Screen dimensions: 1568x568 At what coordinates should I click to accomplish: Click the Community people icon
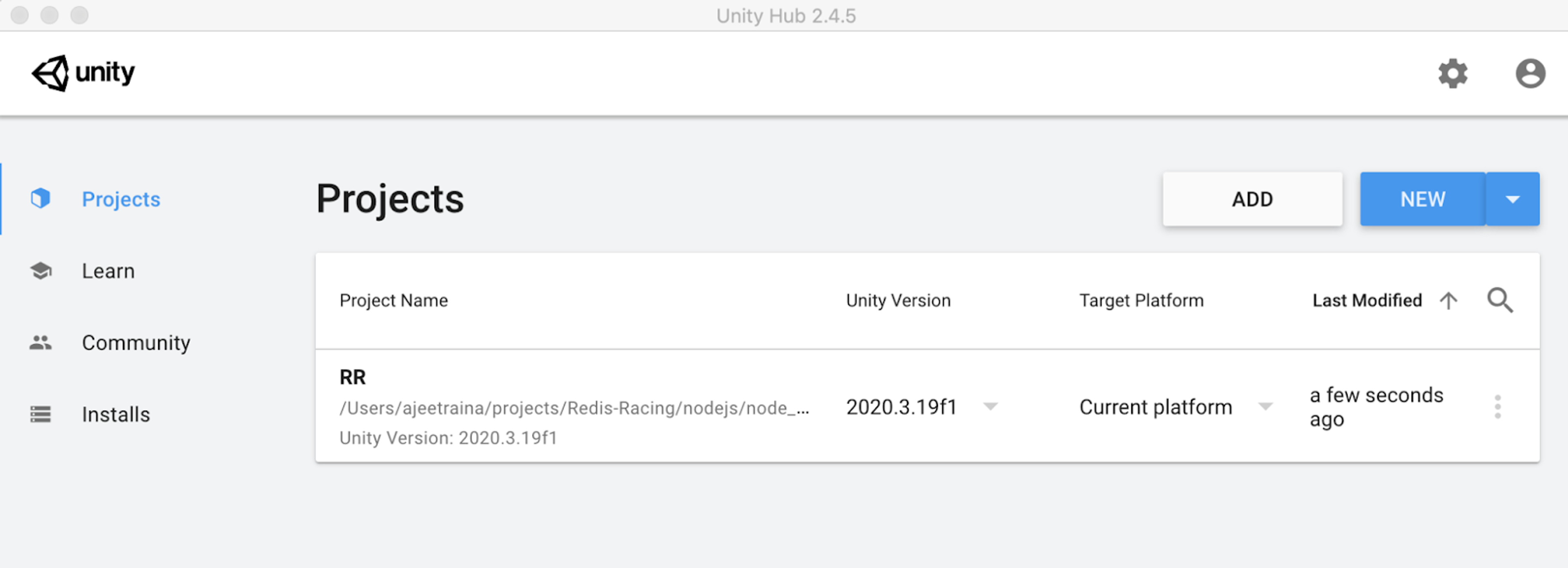point(41,342)
